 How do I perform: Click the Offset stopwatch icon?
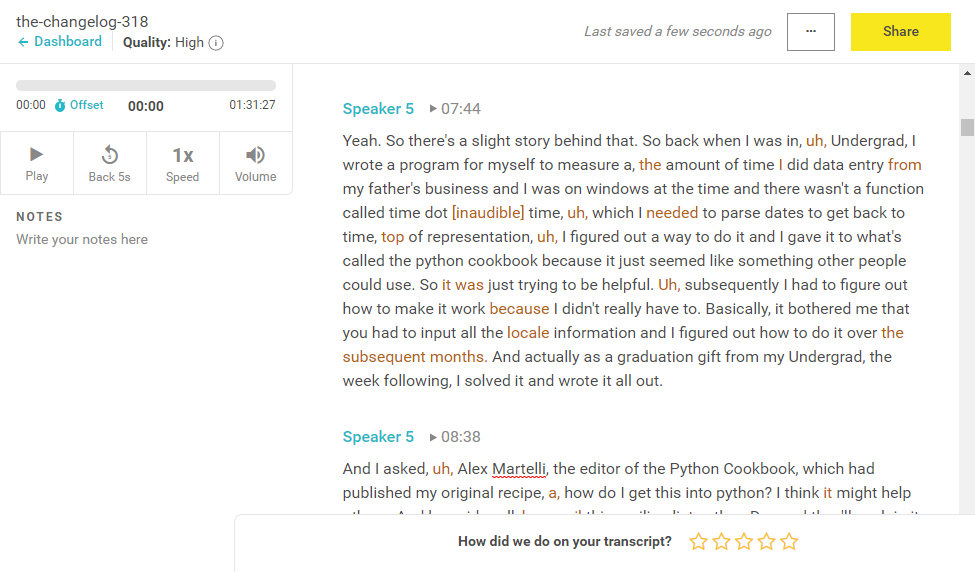[60, 106]
